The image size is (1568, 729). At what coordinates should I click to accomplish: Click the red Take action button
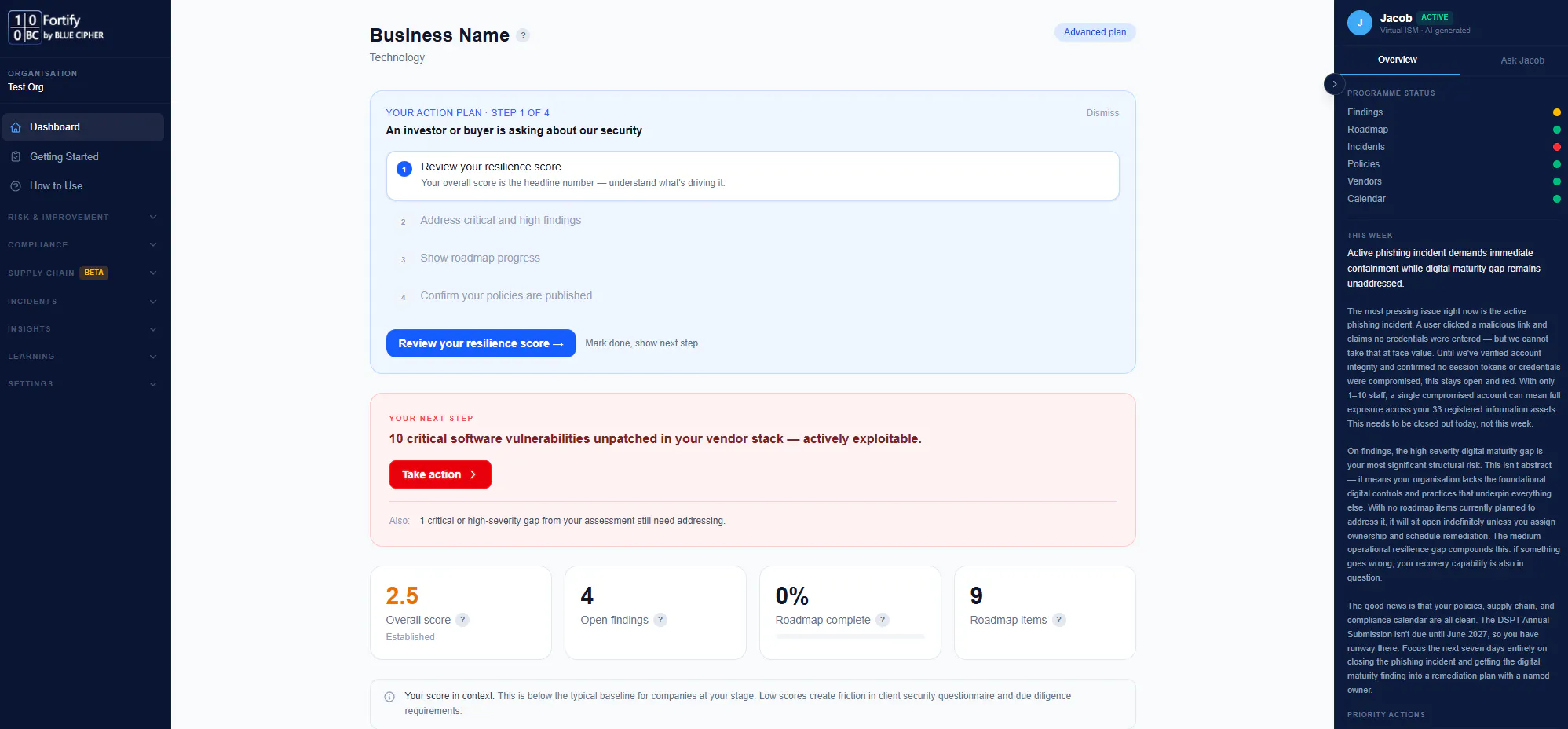(440, 474)
